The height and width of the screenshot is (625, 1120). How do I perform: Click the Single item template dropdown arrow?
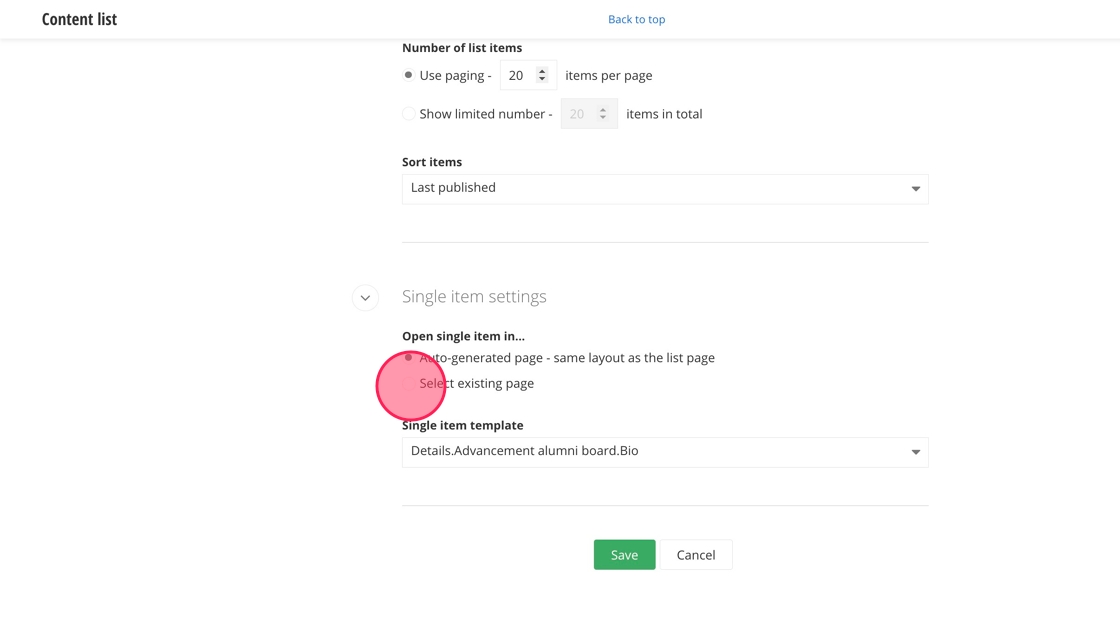pyautogui.click(x=915, y=452)
